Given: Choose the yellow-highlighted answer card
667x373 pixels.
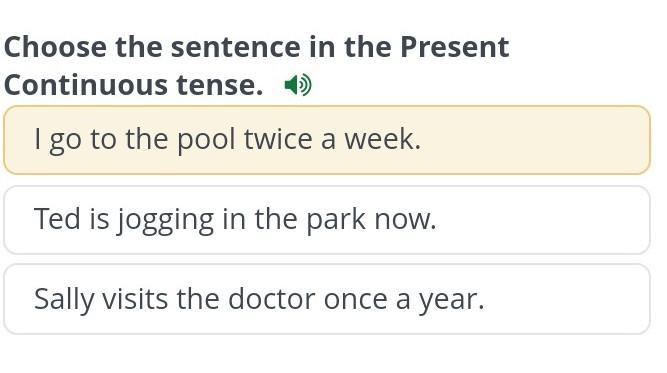Looking at the screenshot, I should point(327,140).
